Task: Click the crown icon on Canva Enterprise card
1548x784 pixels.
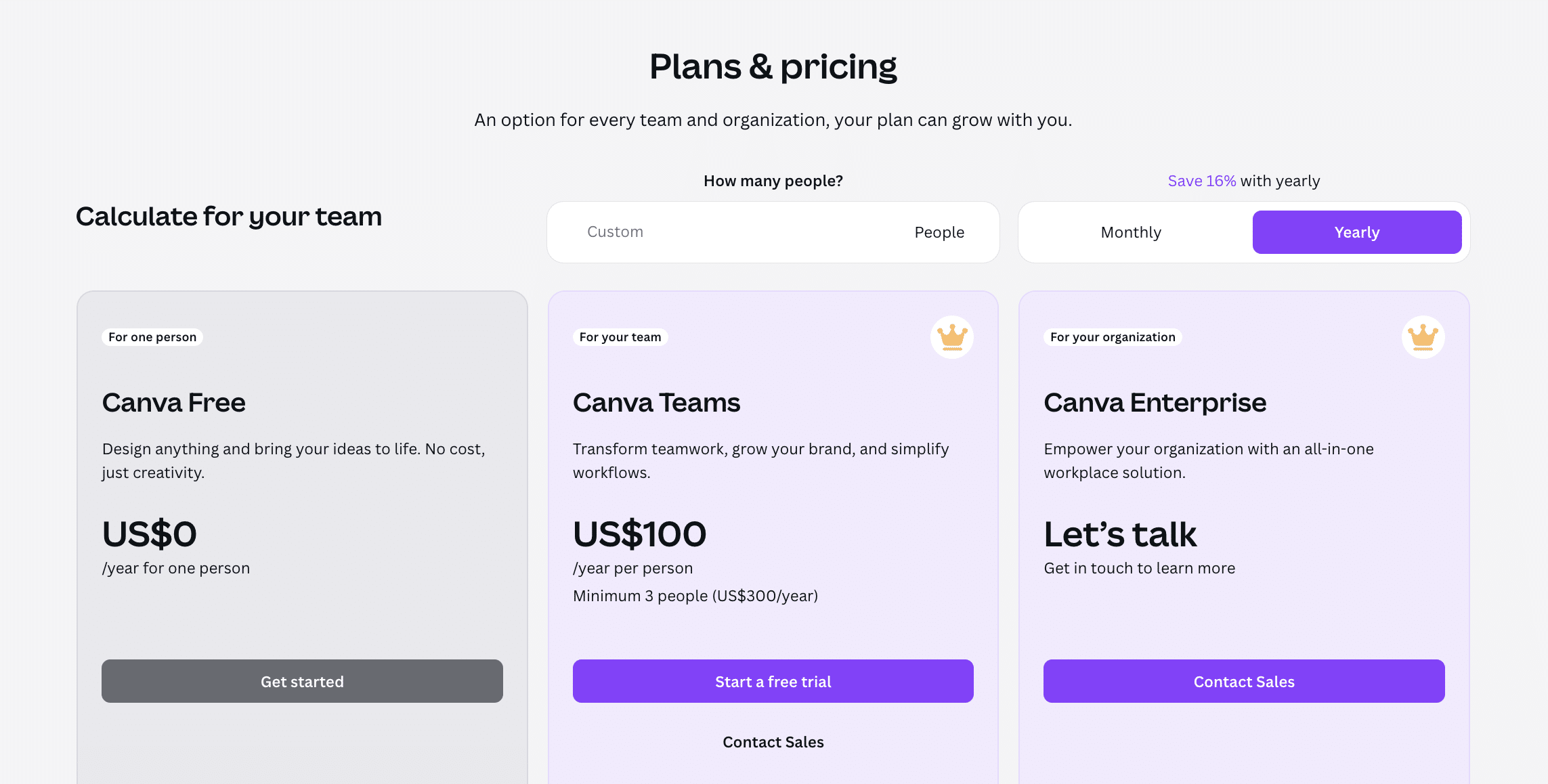Action: [1422, 336]
